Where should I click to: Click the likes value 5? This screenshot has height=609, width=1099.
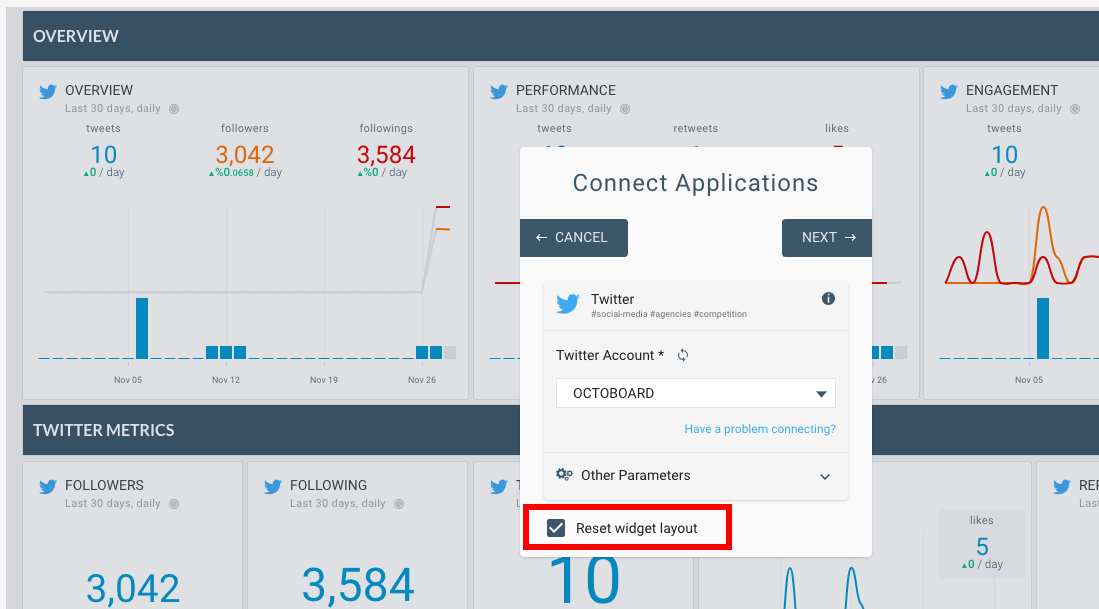pyautogui.click(x=982, y=546)
